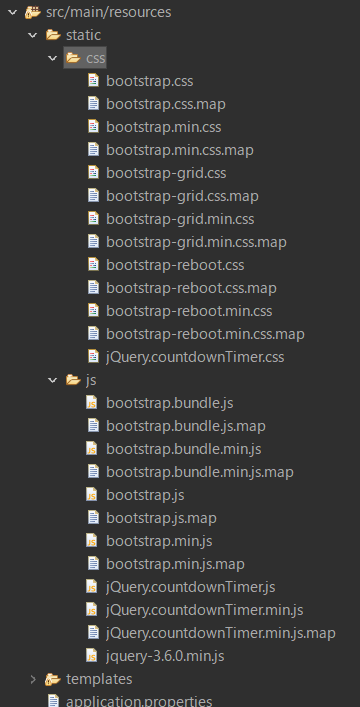This screenshot has width=360, height=707.
Task: Select the bootstrap-reboot.min.css file name
Action: tap(189, 311)
